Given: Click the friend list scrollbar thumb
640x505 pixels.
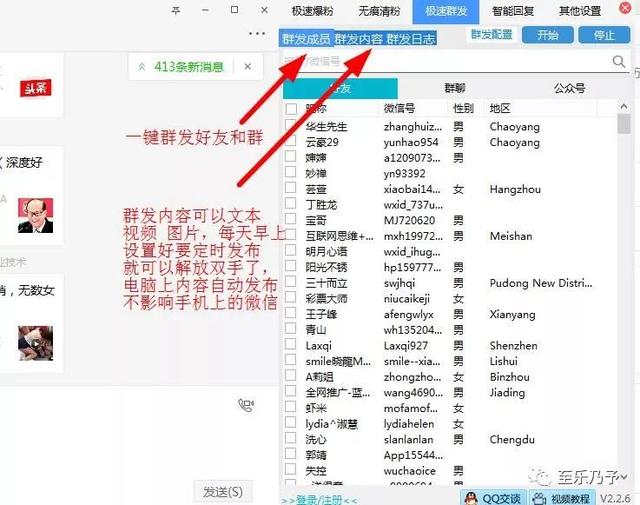Looking at the screenshot, I should (624, 124).
